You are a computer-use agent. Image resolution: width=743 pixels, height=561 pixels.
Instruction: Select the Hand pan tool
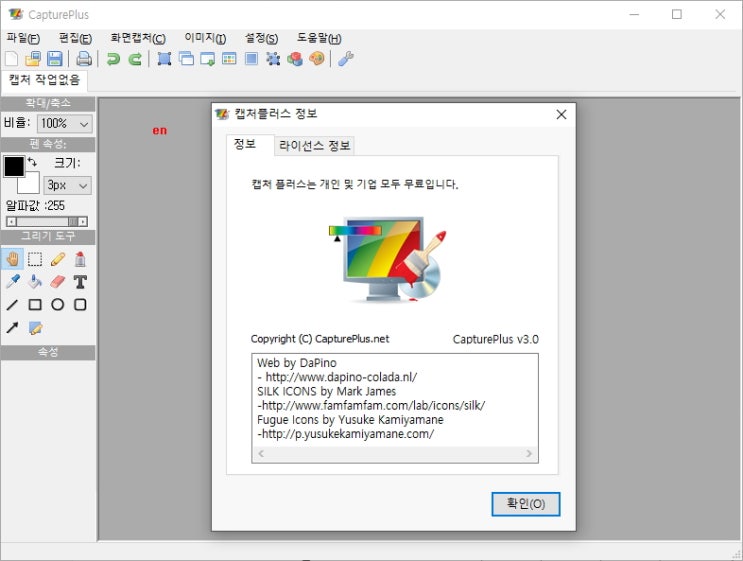click(x=12, y=259)
